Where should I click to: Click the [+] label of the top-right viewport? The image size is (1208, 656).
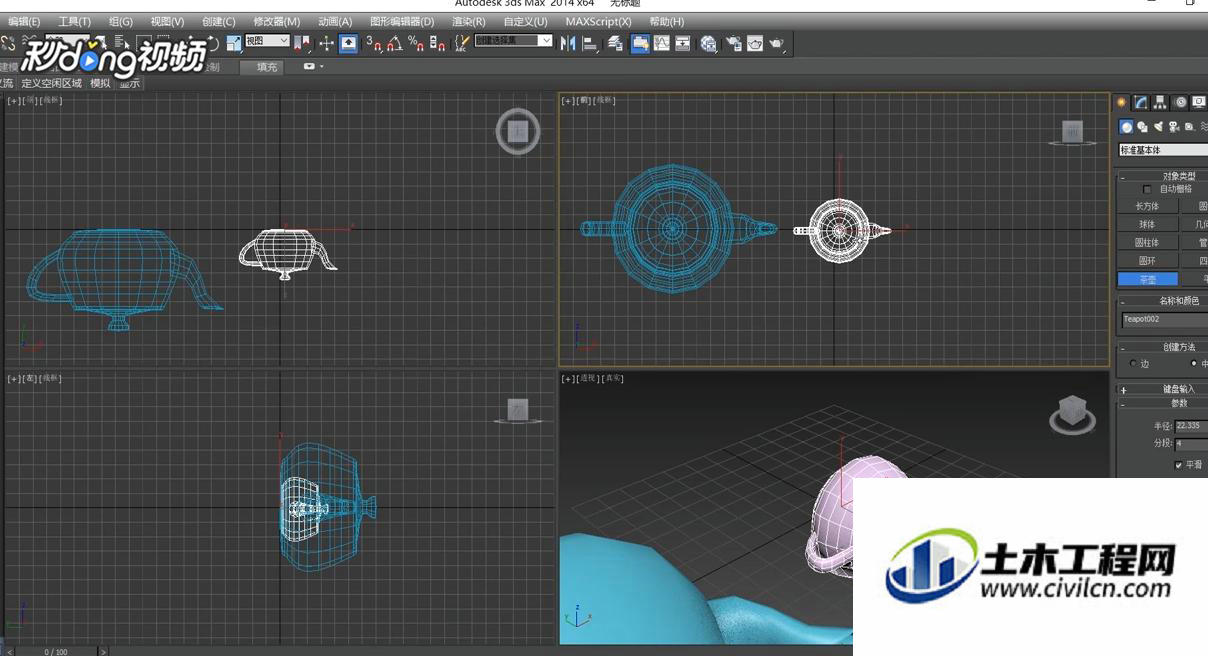coord(568,100)
